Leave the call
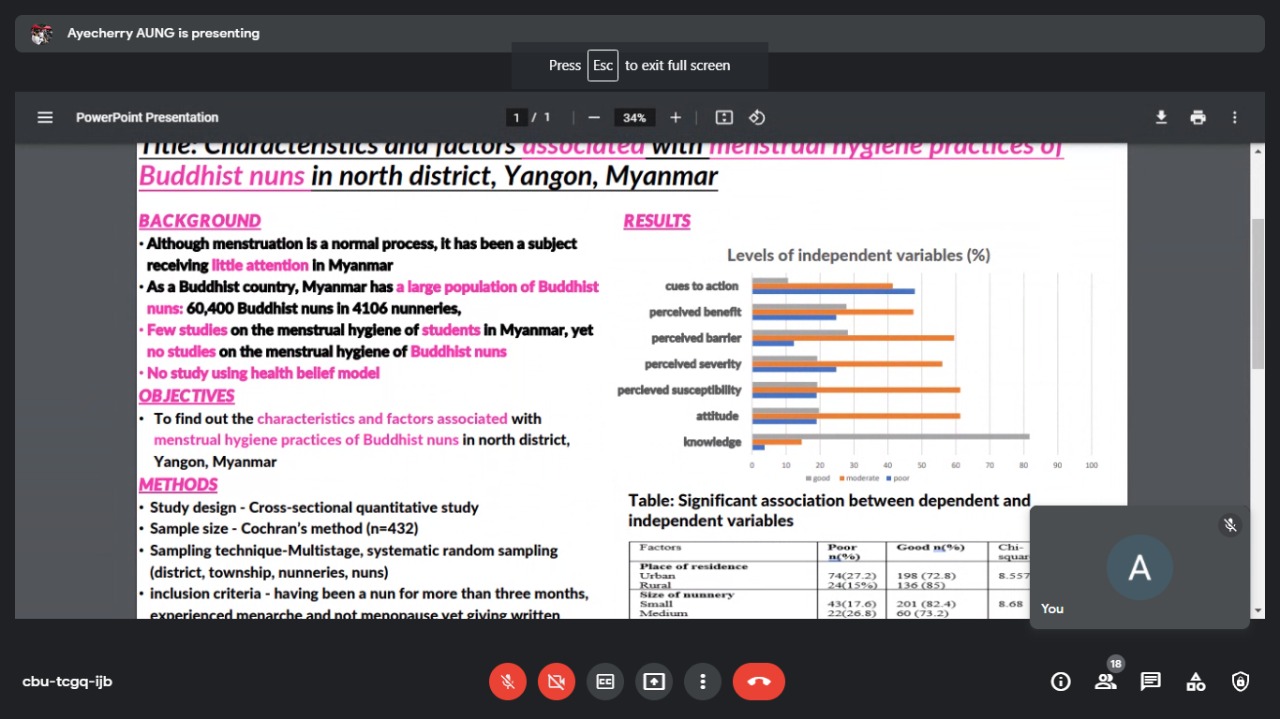Screen dimensions: 1280x719 click(759, 681)
